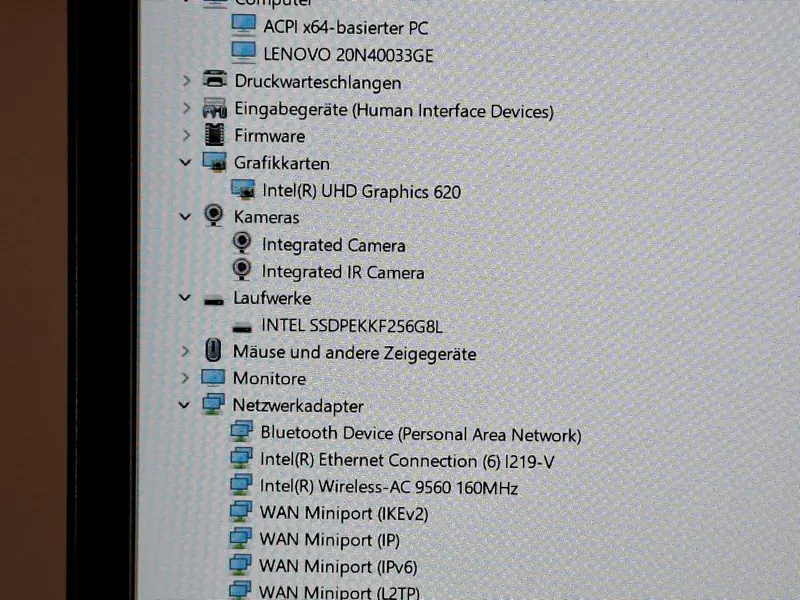Viewport: 800px width, 600px height.
Task: Select the Netzwerkadapter category label
Action: (x=298, y=406)
